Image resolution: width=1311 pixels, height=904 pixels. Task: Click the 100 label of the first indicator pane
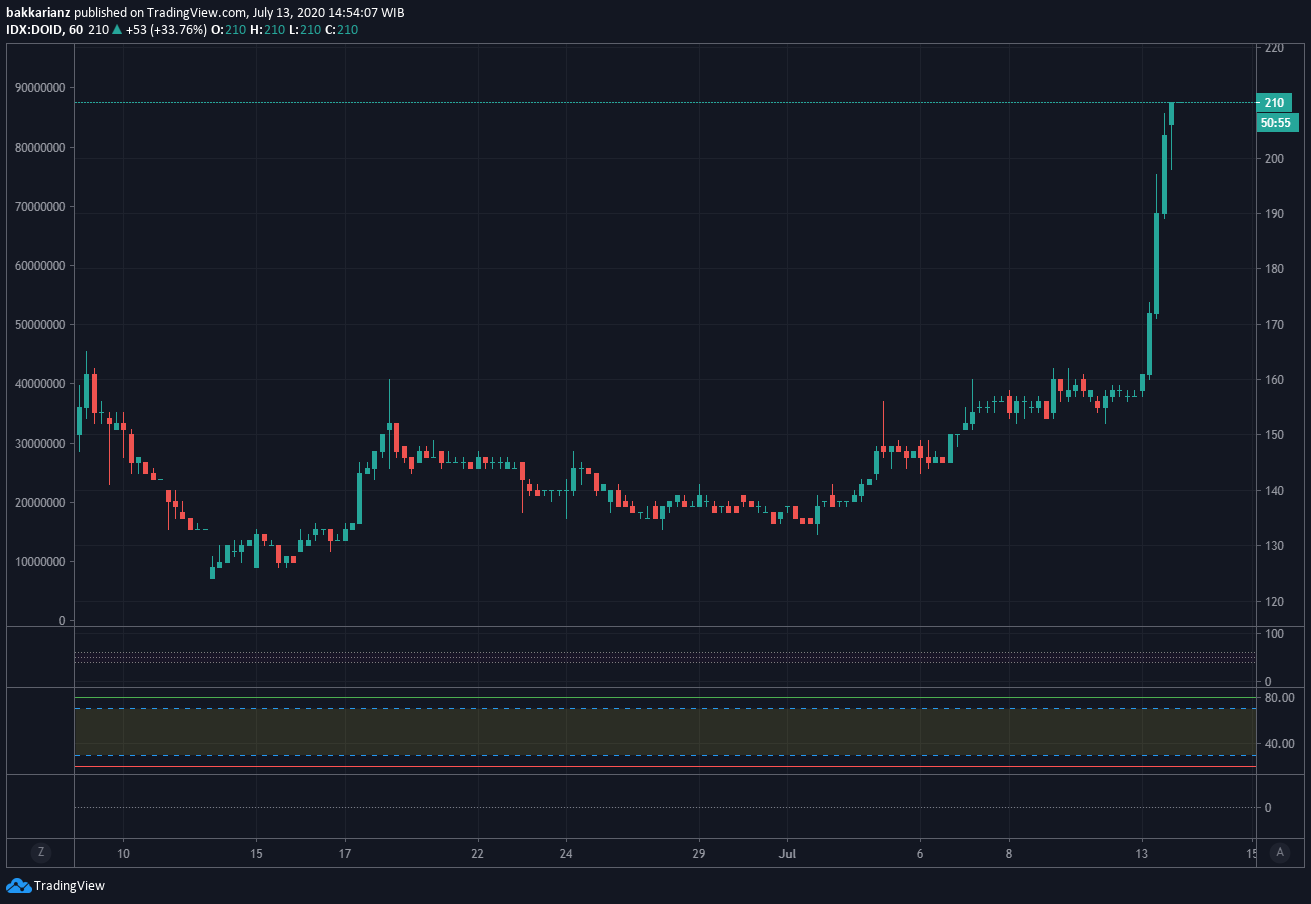pyautogui.click(x=1274, y=634)
